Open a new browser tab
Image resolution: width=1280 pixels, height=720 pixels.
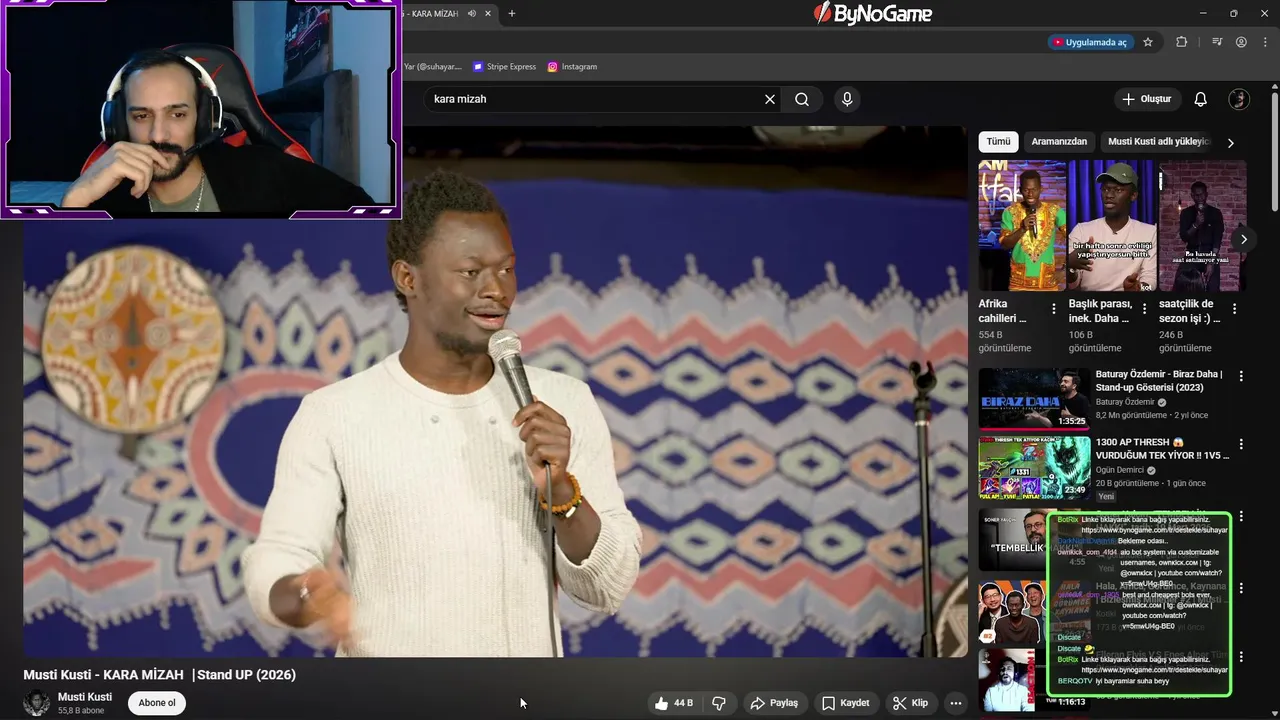pos(512,14)
